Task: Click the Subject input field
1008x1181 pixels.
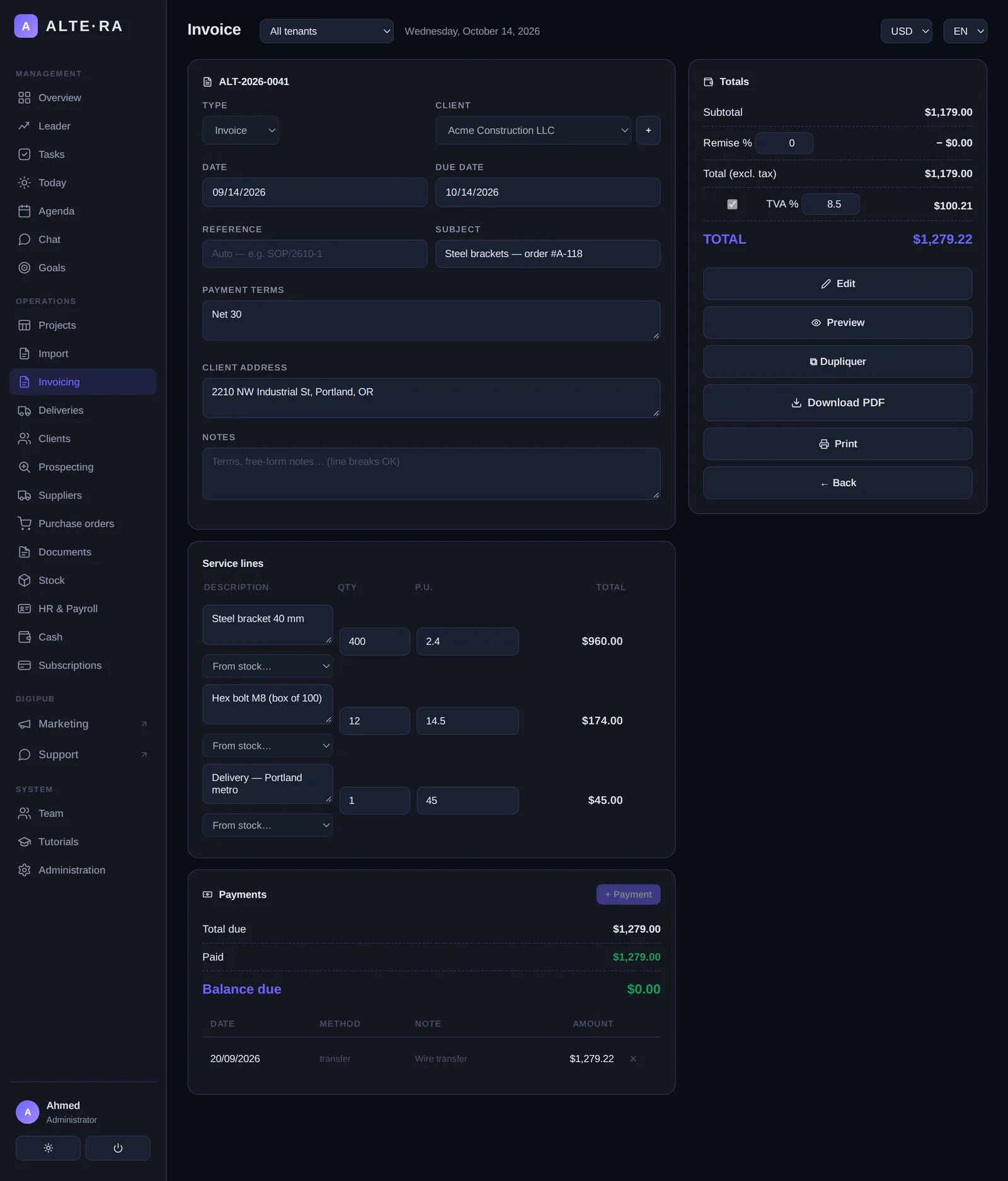Action: [x=547, y=254]
